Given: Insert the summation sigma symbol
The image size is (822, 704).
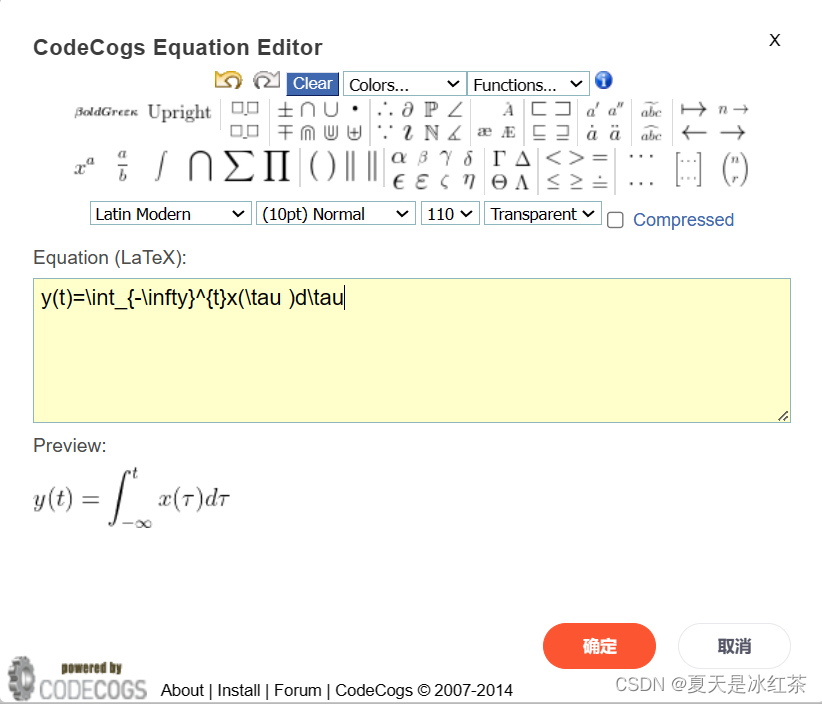Looking at the screenshot, I should click(239, 166).
